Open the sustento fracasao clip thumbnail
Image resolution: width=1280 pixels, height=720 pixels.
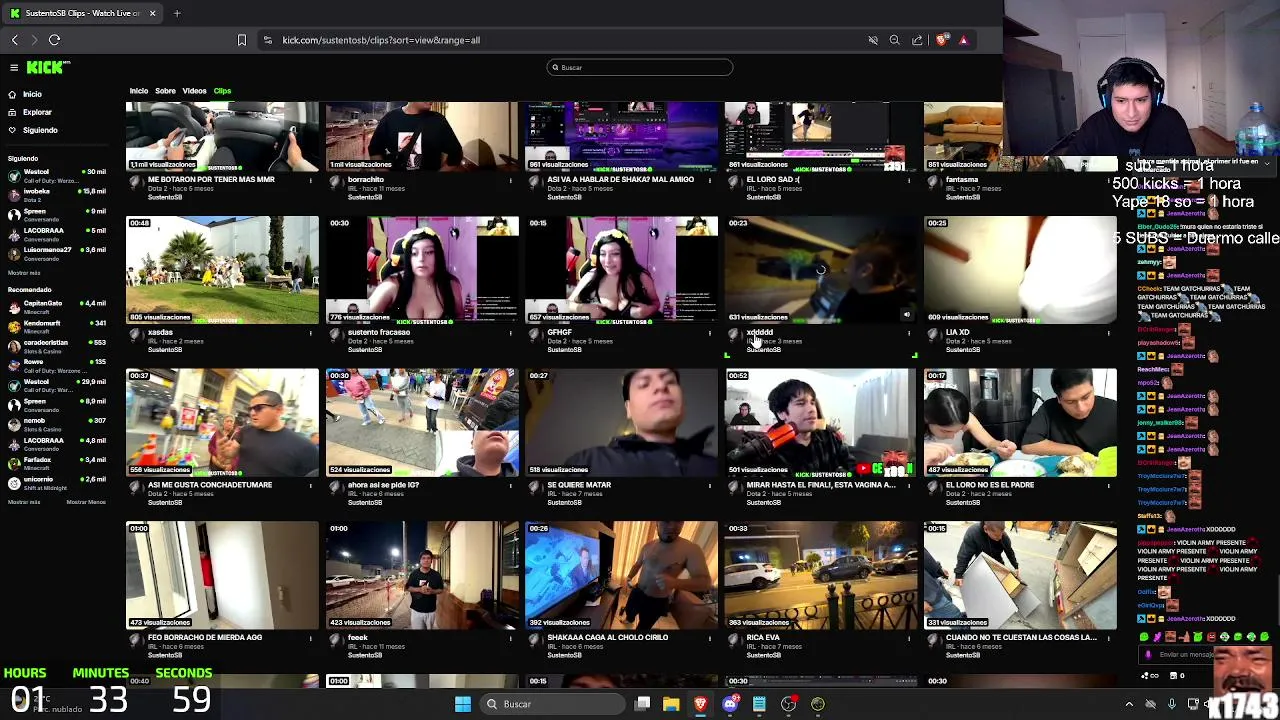422,270
